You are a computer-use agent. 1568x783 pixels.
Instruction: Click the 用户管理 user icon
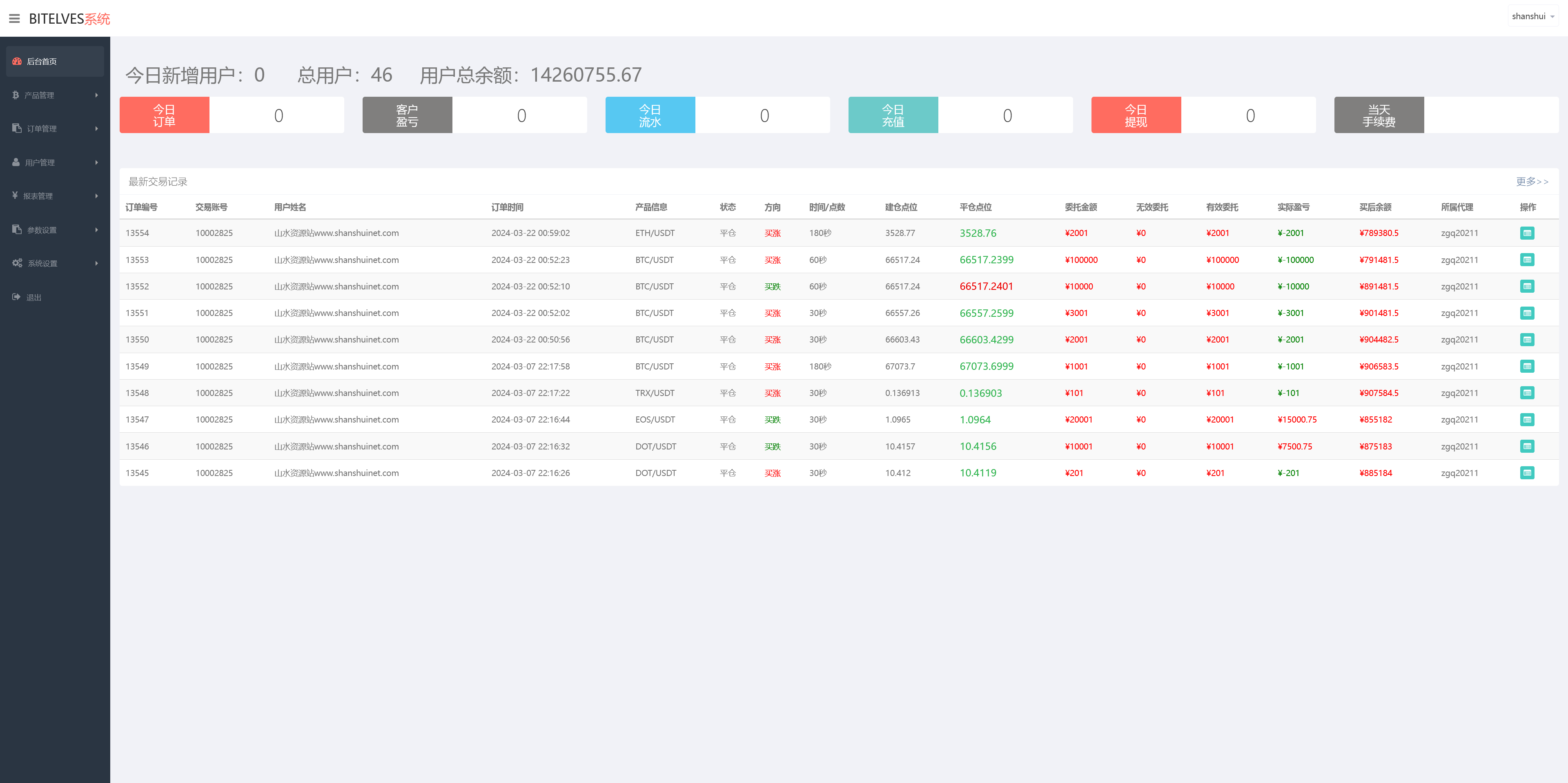pos(15,162)
